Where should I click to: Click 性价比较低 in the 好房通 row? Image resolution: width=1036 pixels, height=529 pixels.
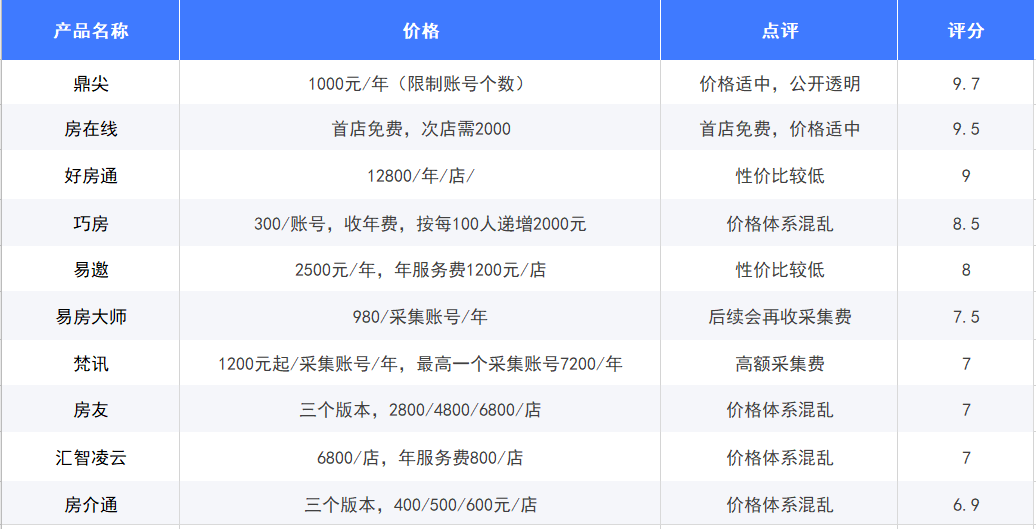pos(779,176)
